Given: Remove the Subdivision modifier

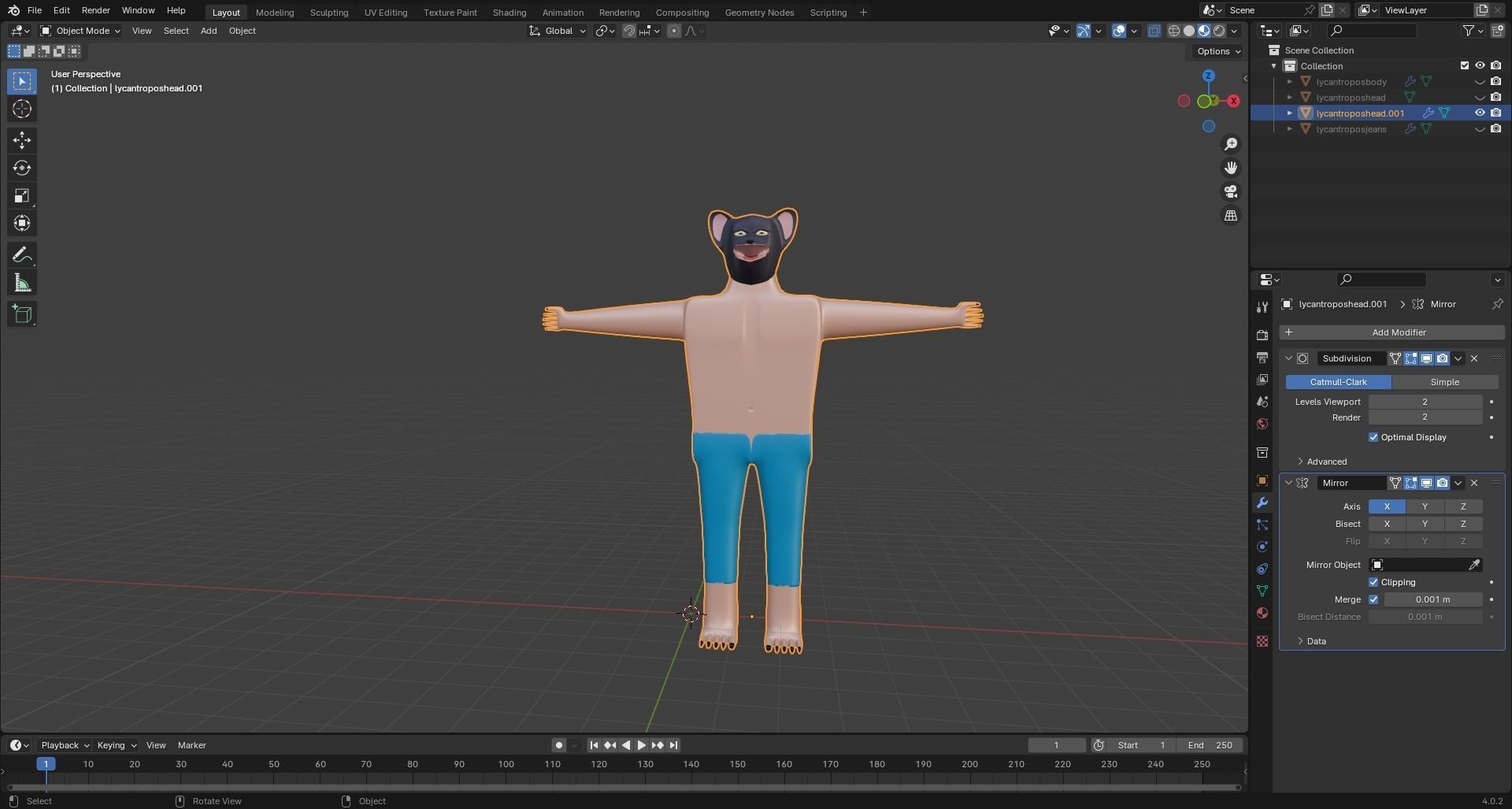Looking at the screenshot, I should [x=1474, y=358].
